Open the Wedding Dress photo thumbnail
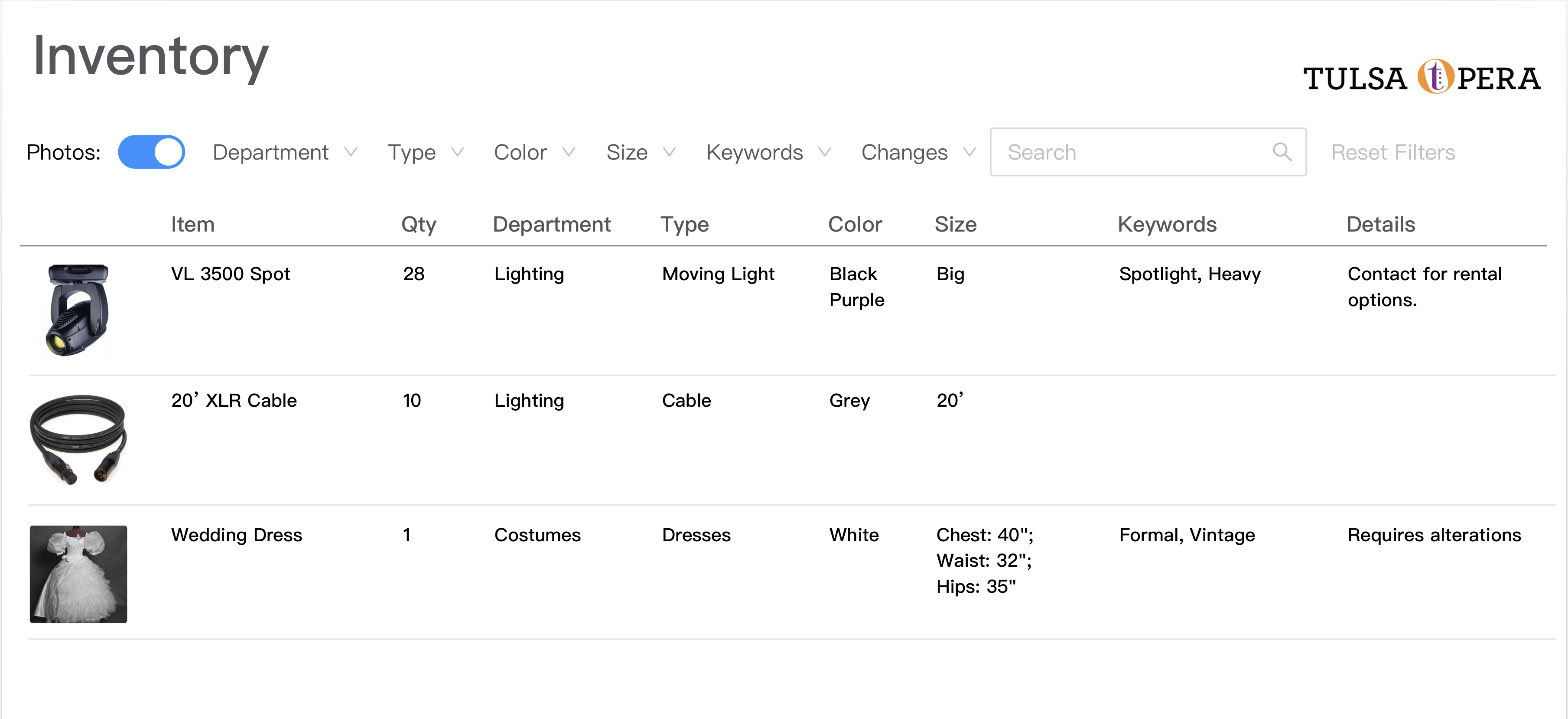 click(78, 574)
